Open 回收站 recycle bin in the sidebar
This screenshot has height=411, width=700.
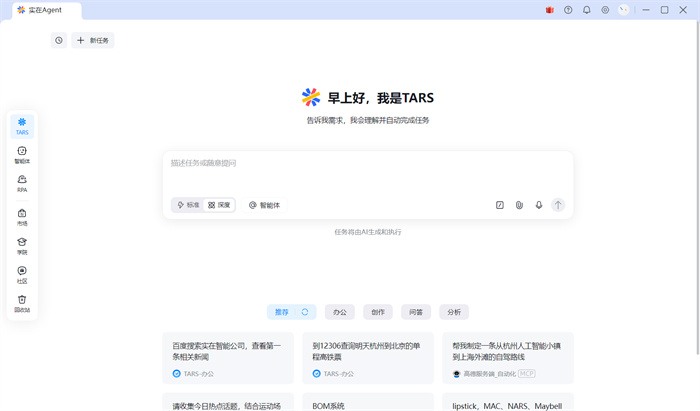[x=22, y=303]
